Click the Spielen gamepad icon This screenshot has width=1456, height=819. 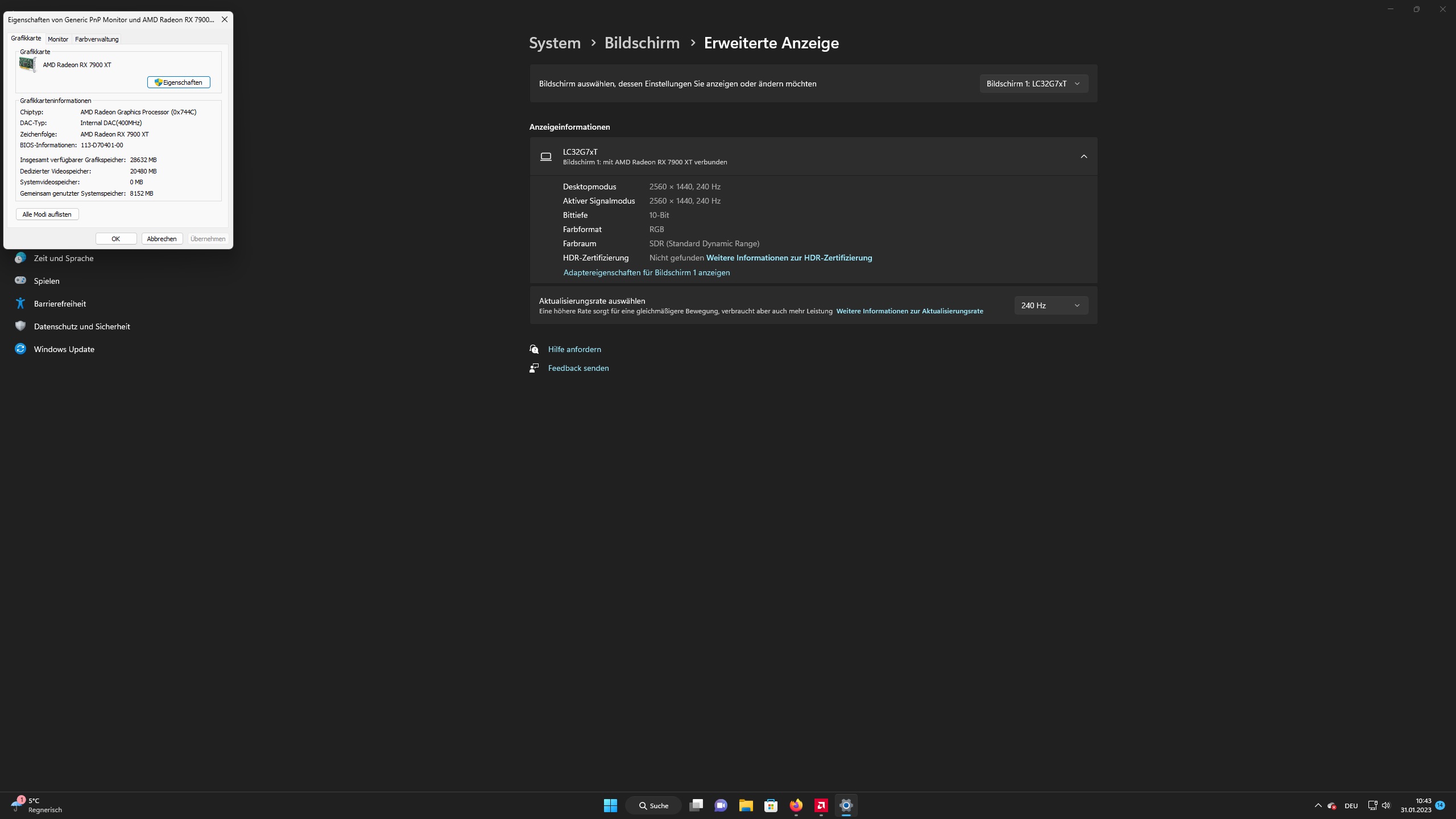coord(20,280)
